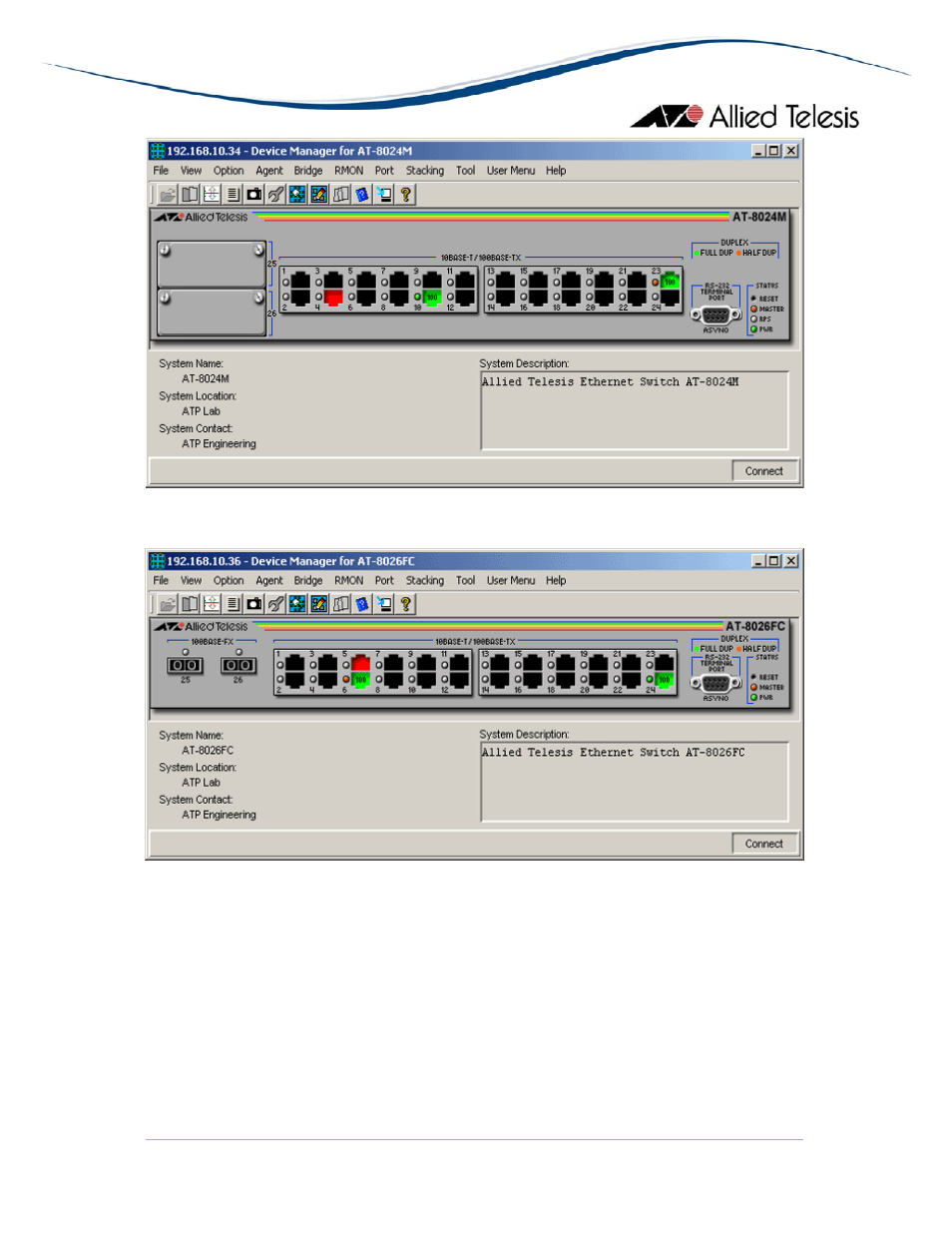Open Help menu in AT-8026FC window

(x=556, y=580)
